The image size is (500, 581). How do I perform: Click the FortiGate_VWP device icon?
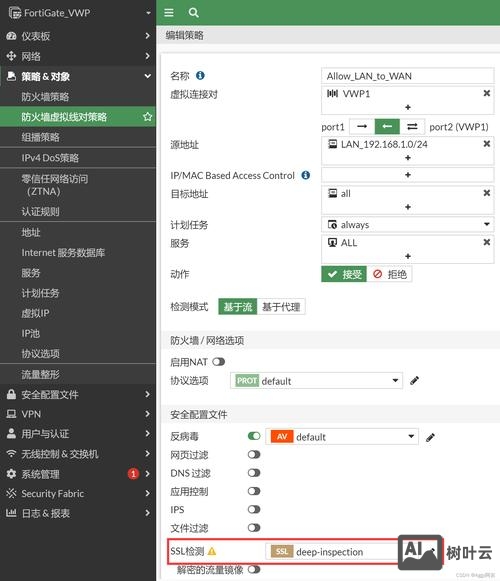point(14,13)
